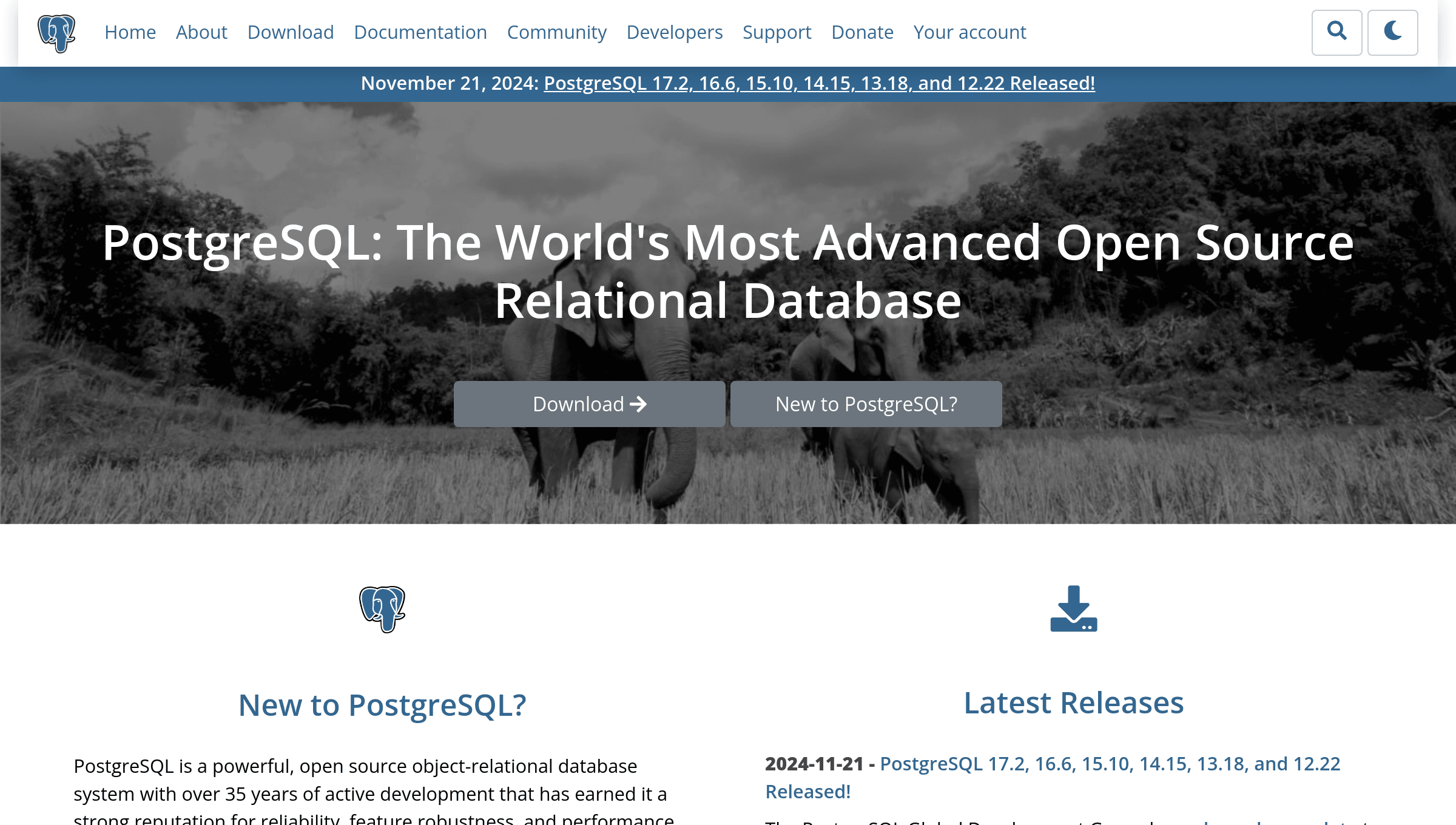Image resolution: width=1456 pixels, height=825 pixels.
Task: Click the New to PostgreSQL button
Action: (x=866, y=404)
